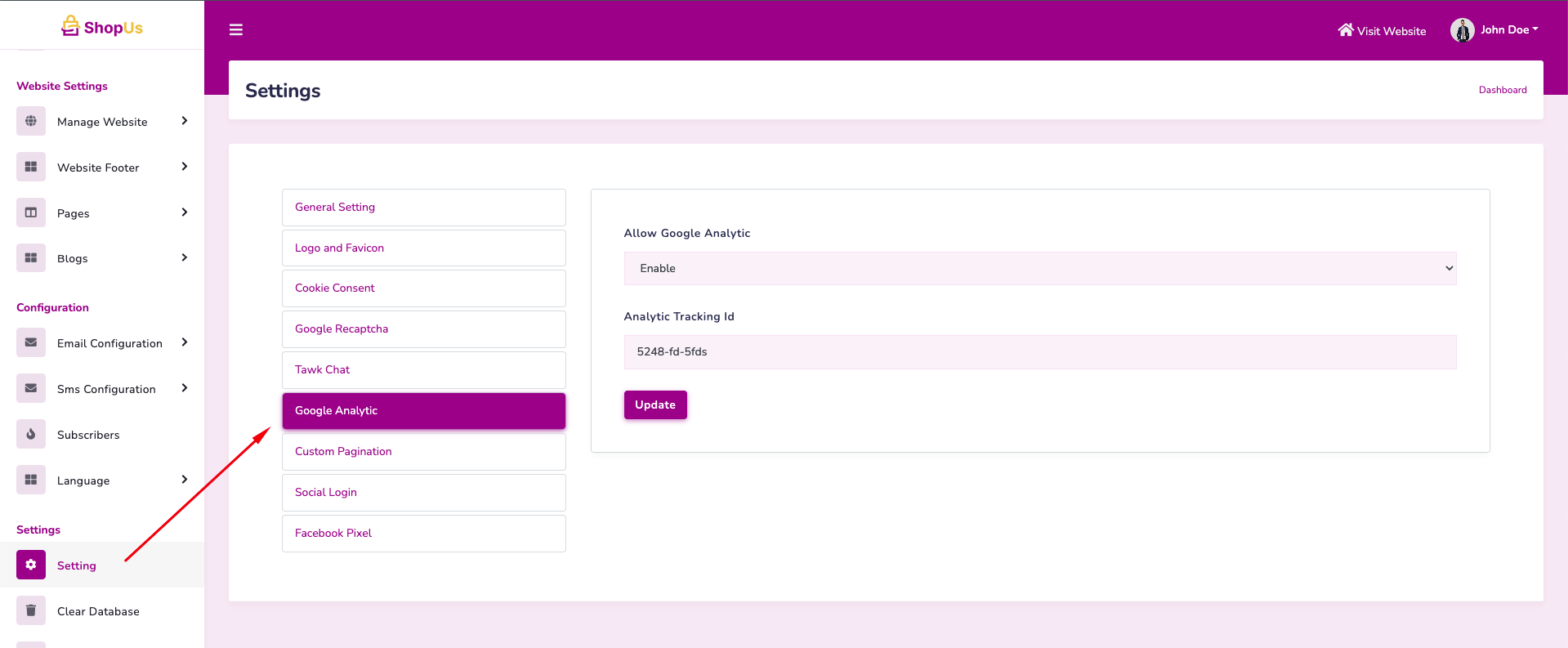The image size is (1568, 648).
Task: Open the John Doe user menu
Action: pos(1494,30)
